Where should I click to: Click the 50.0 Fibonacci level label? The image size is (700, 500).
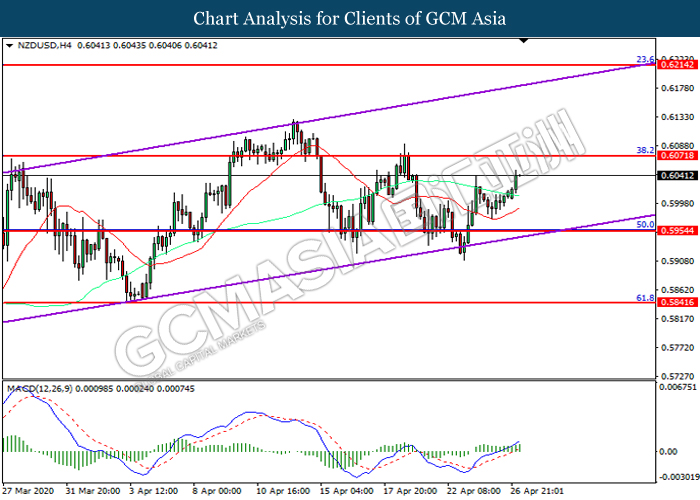[645, 225]
